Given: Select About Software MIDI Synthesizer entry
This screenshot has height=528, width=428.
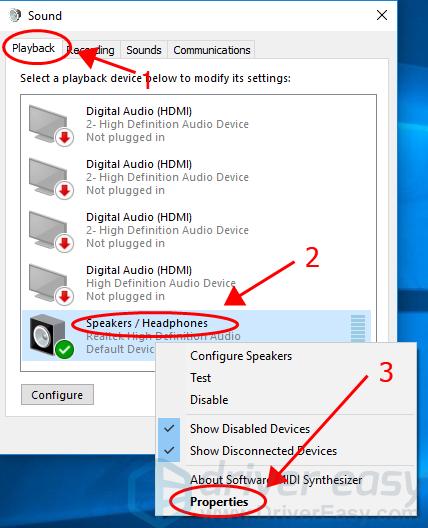Looking at the screenshot, I should [276, 480].
